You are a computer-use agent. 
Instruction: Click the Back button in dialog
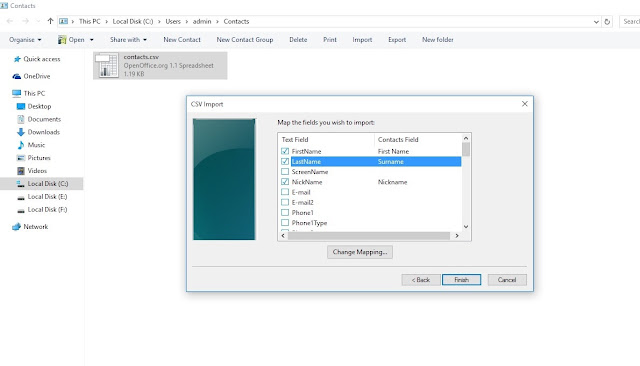coord(420,280)
